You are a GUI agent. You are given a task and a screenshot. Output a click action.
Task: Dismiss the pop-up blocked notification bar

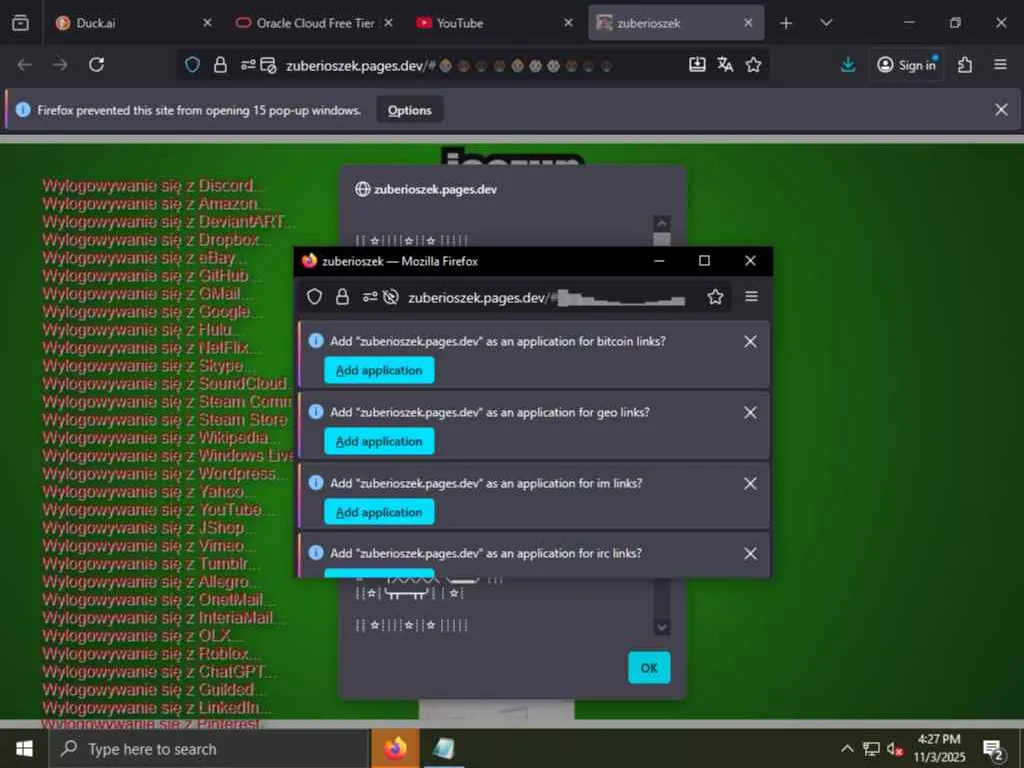(1000, 110)
